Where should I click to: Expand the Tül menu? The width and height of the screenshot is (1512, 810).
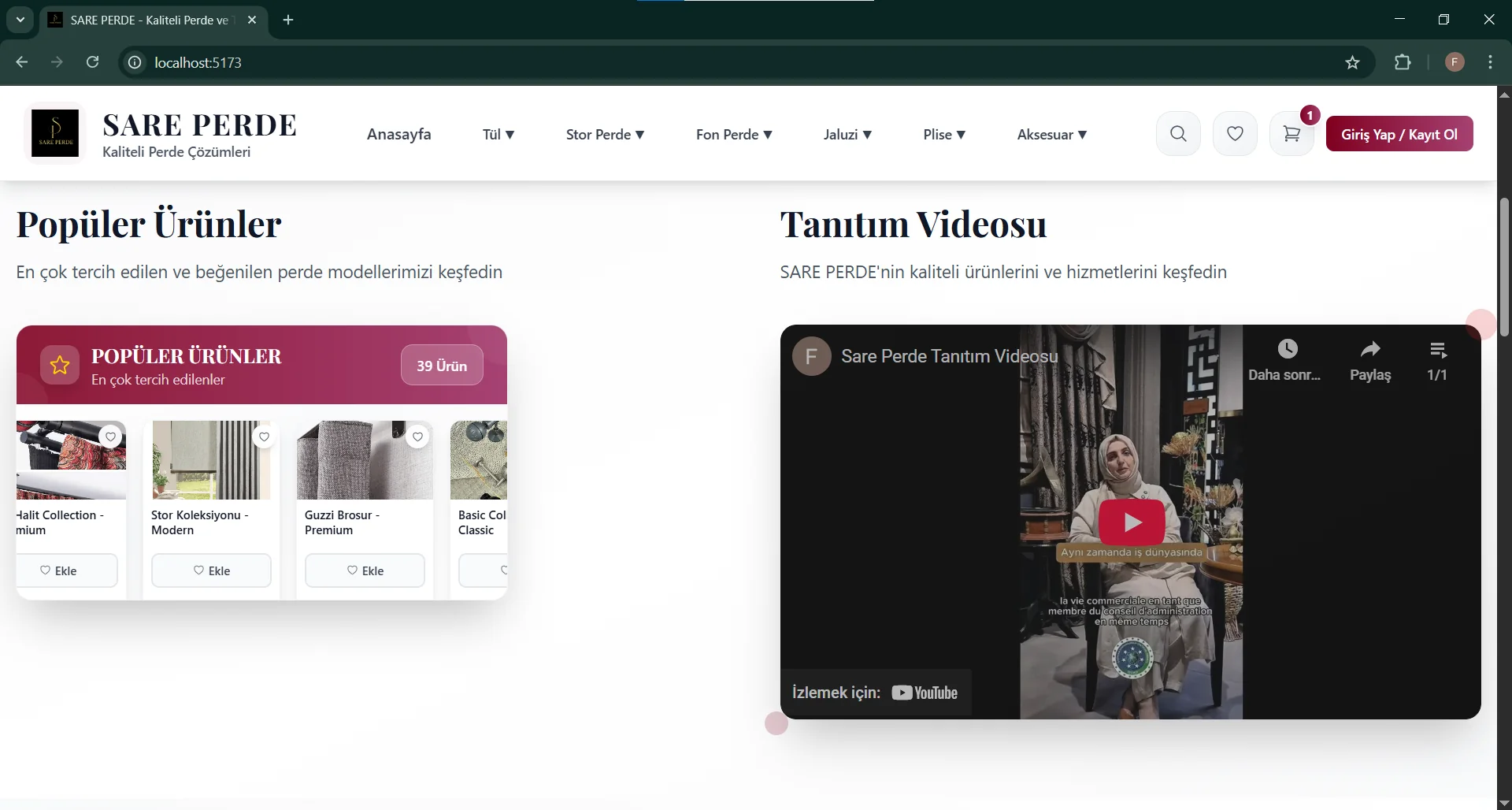click(498, 135)
